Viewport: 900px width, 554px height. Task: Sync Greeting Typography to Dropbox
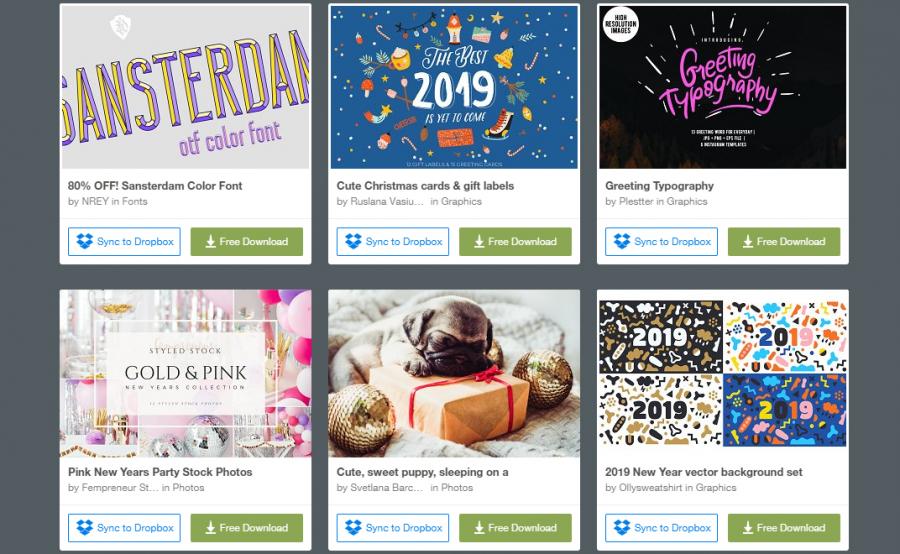click(661, 242)
